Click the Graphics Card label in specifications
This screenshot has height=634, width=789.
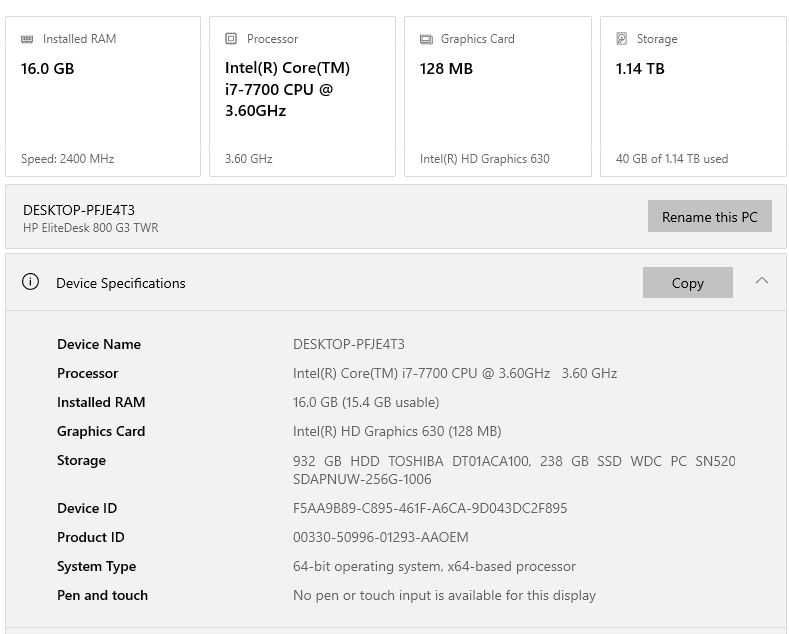coord(101,431)
